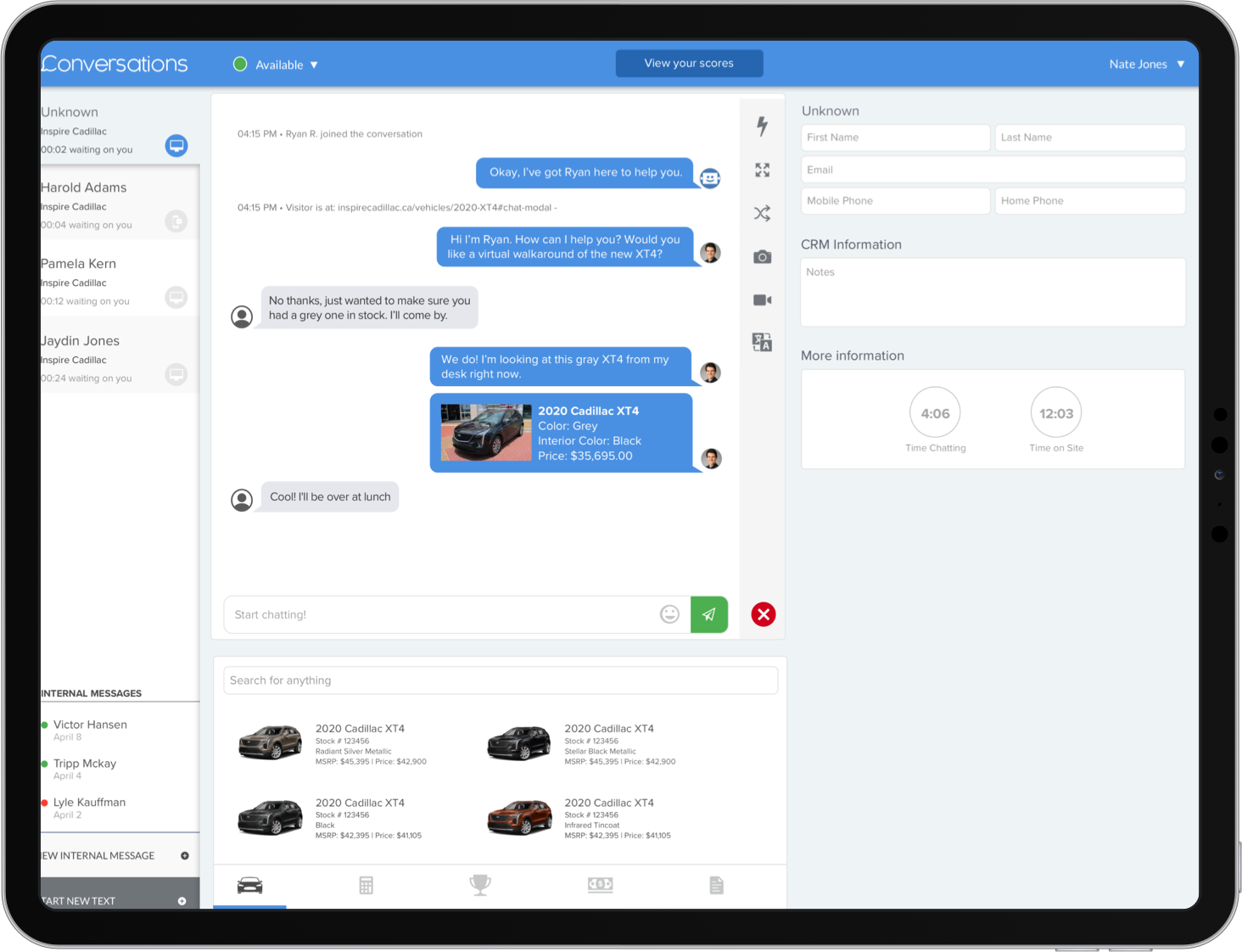Open the Lyle Kauffman internal message
The width and height of the screenshot is (1242, 952).
point(120,808)
